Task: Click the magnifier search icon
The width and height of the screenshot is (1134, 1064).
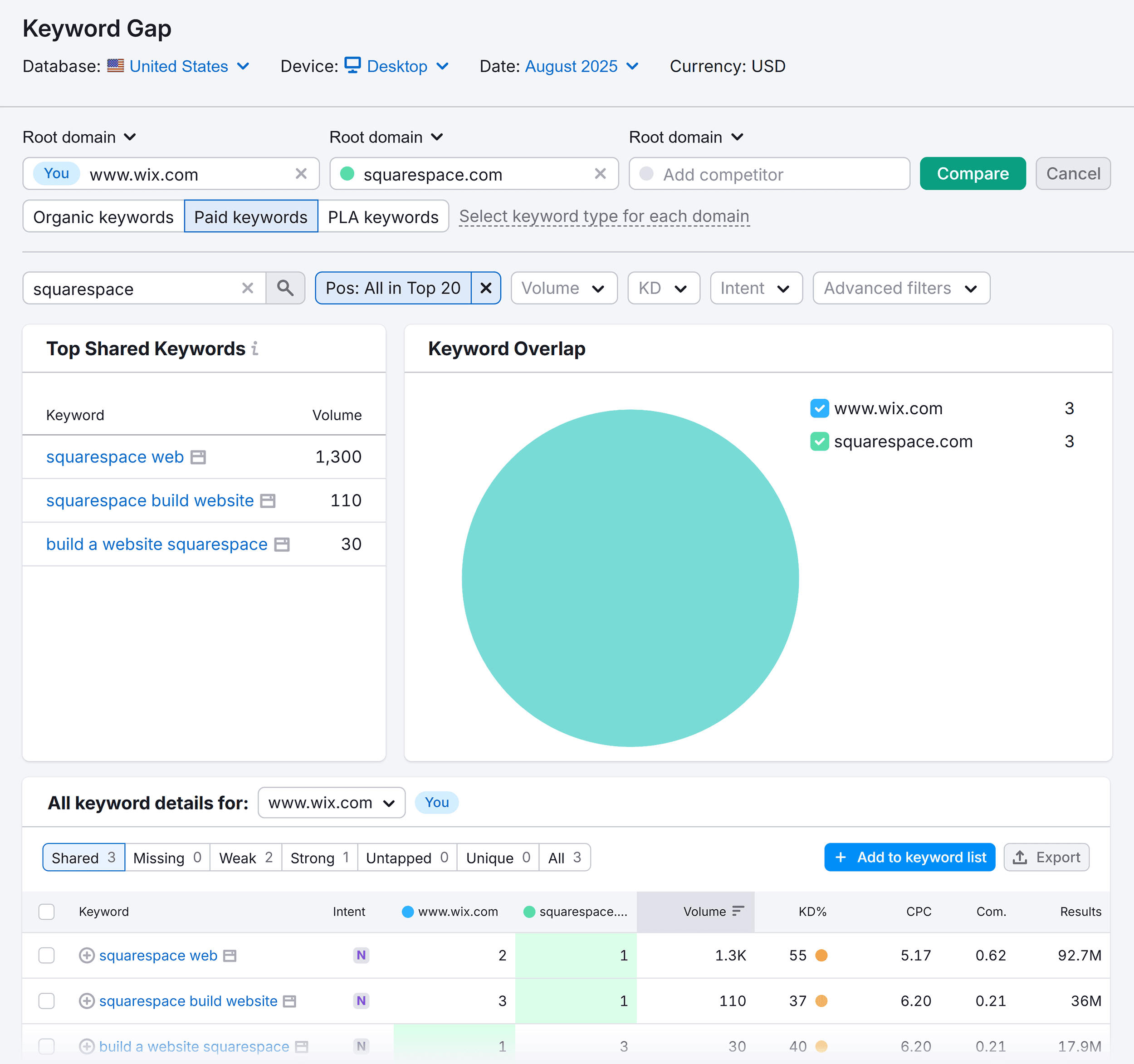Action: pyautogui.click(x=285, y=288)
